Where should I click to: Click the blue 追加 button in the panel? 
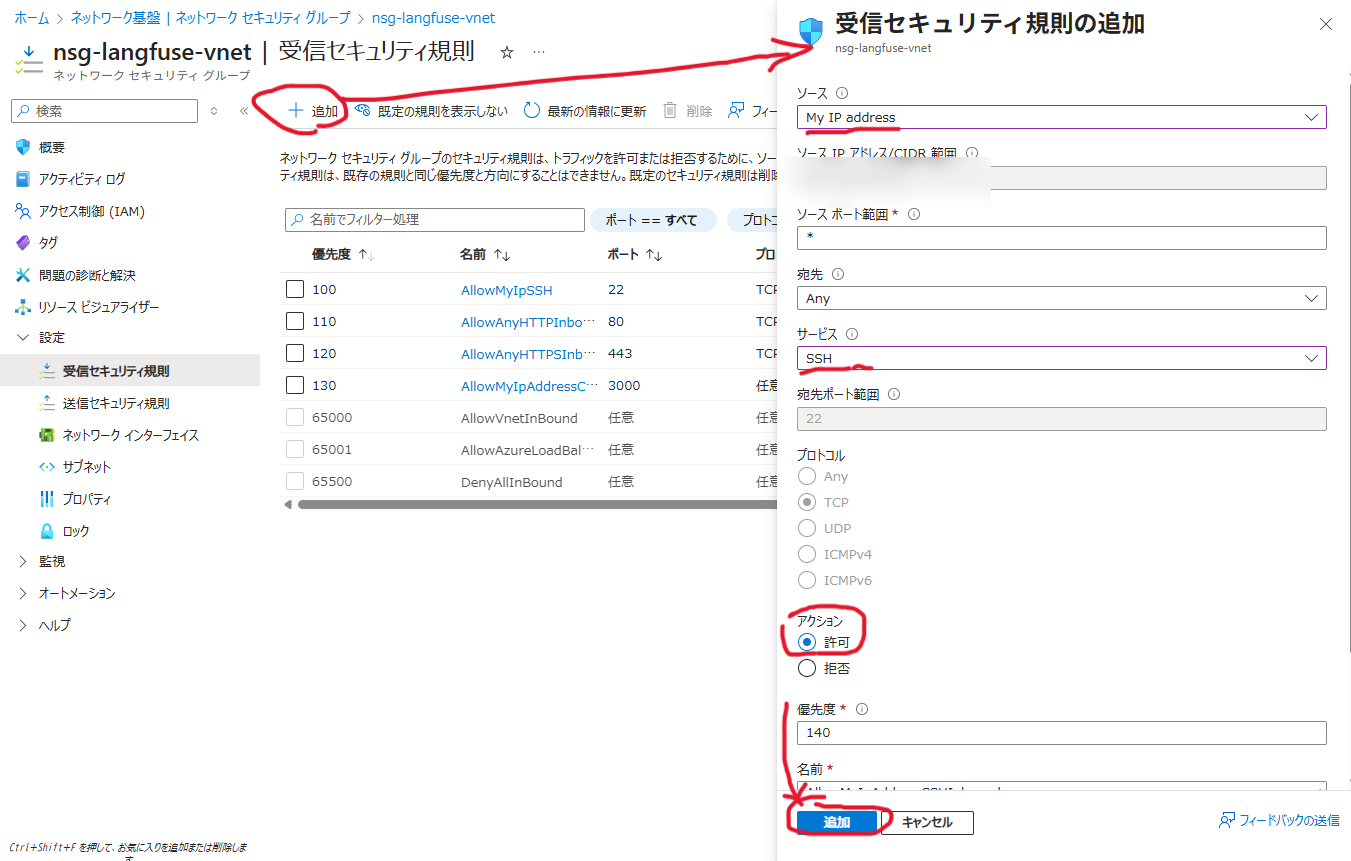coord(837,822)
